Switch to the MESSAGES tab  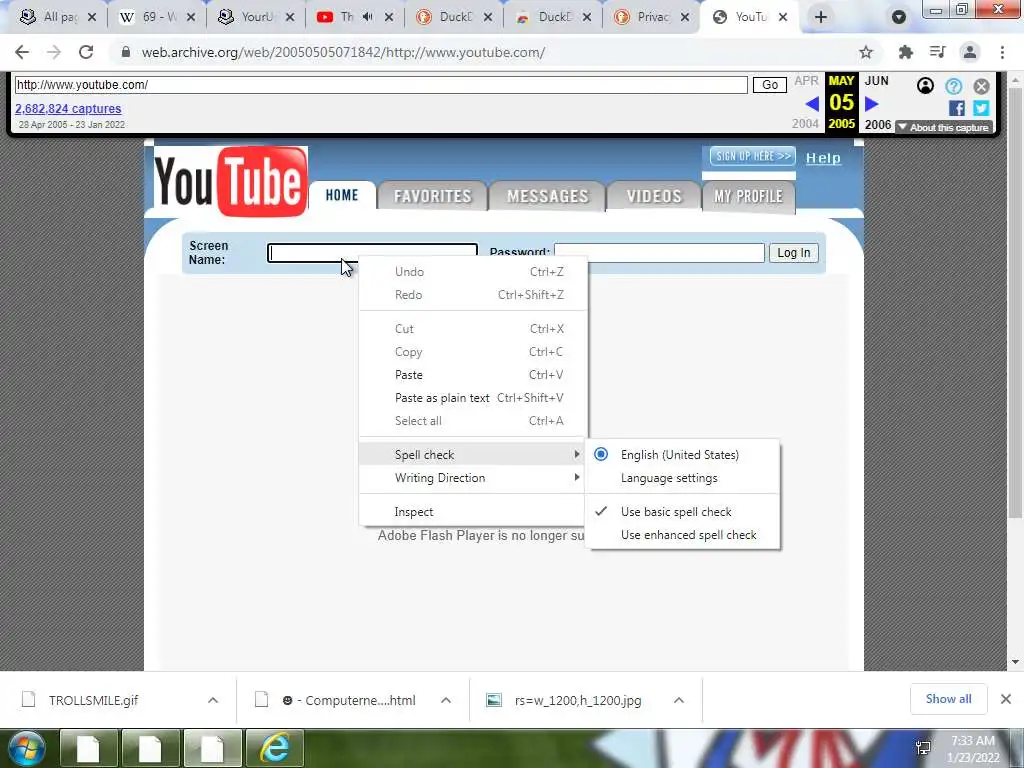point(547,196)
